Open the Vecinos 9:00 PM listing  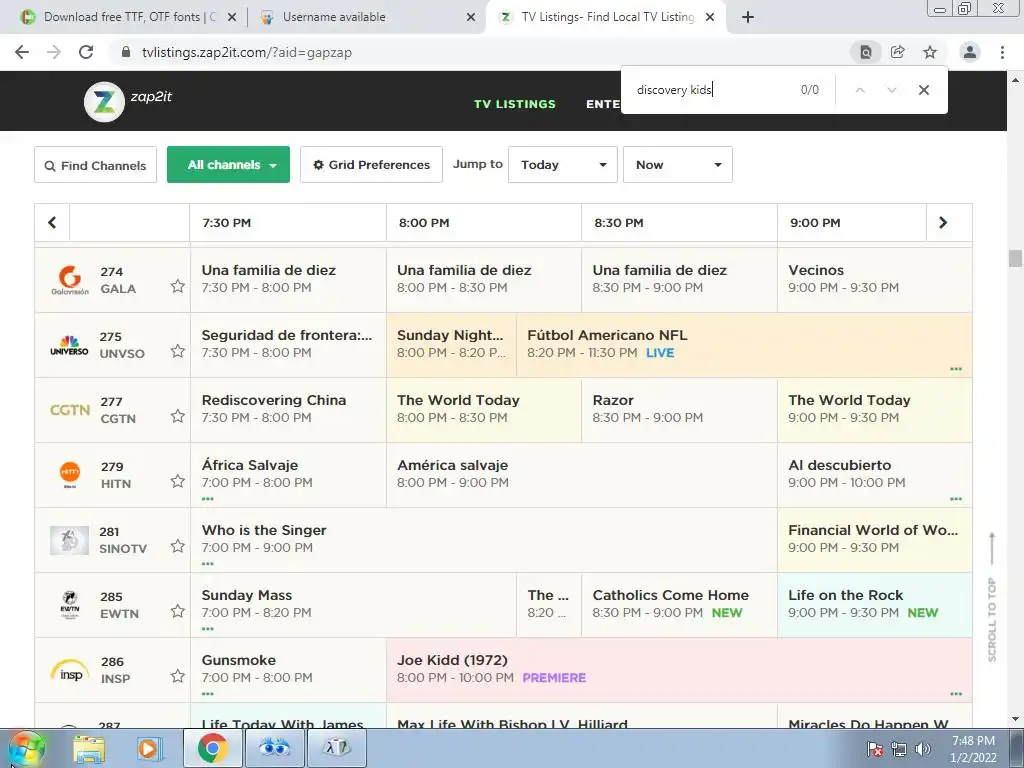tap(874, 280)
